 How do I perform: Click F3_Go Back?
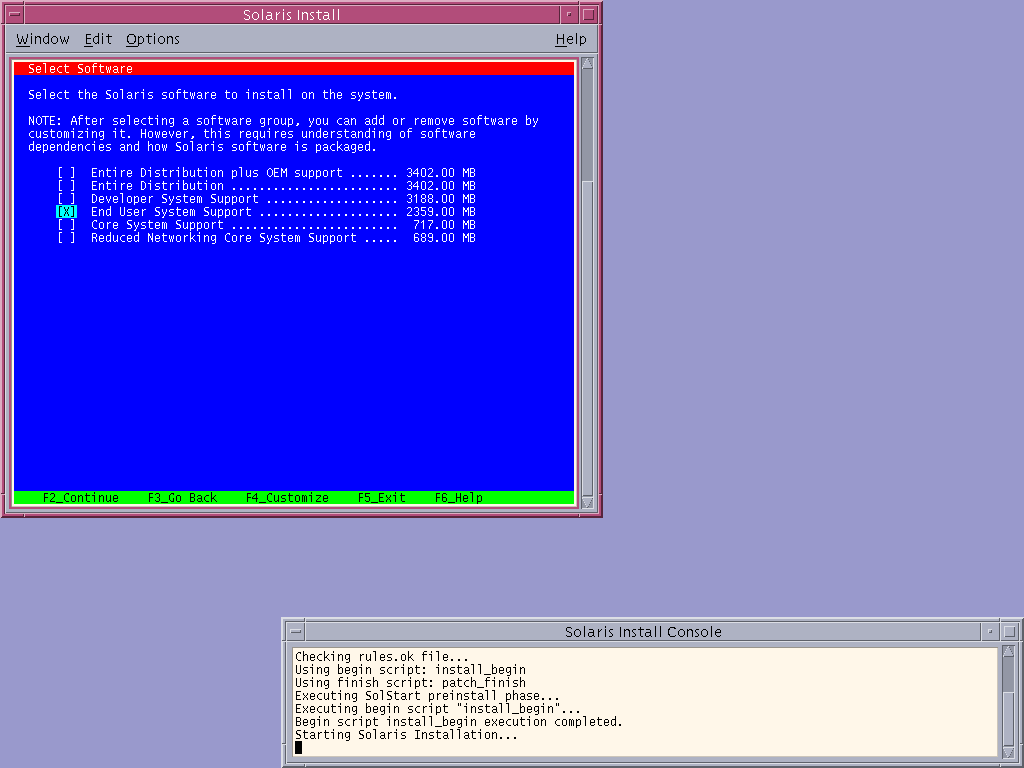tap(182, 498)
